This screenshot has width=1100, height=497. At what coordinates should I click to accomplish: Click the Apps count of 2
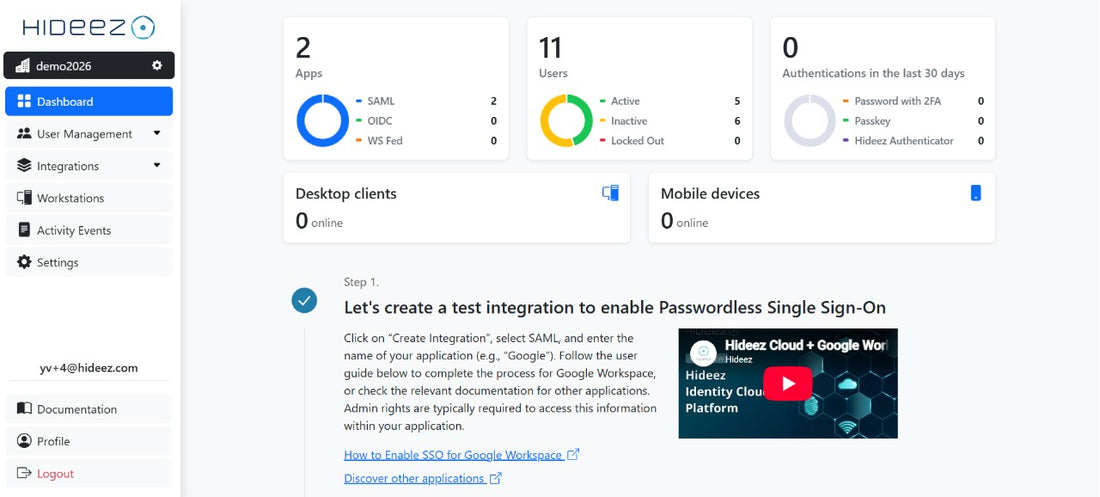pos(303,48)
